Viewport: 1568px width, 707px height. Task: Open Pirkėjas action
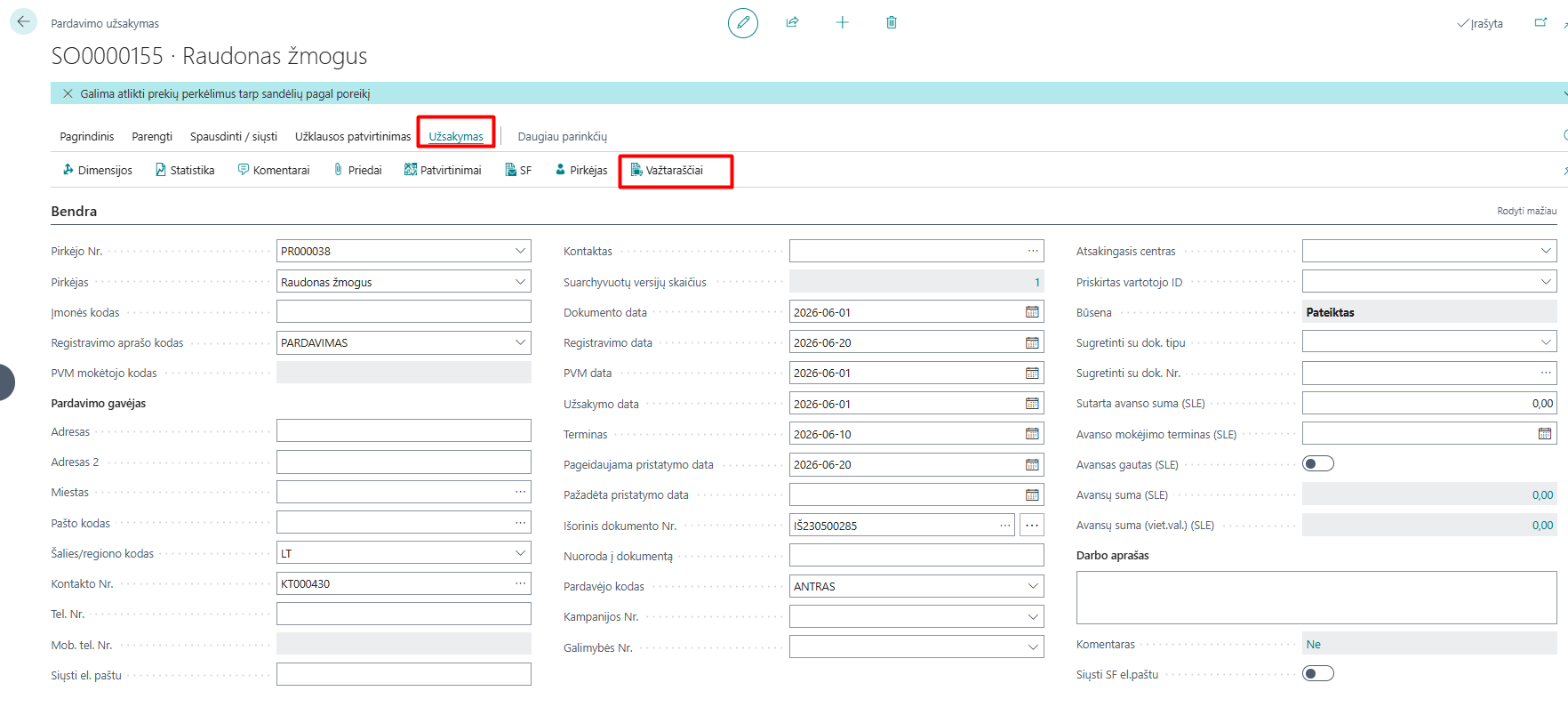click(x=581, y=170)
